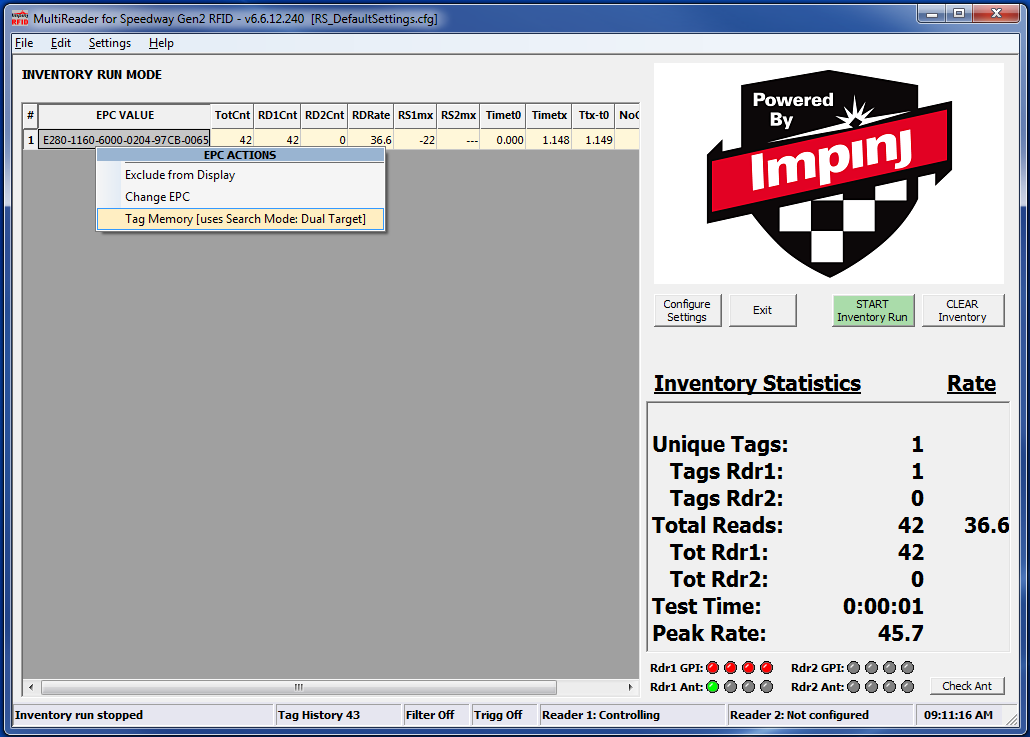This screenshot has height=737, width=1030.
Task: Click Reader 2: Not configured status
Action: [799, 715]
